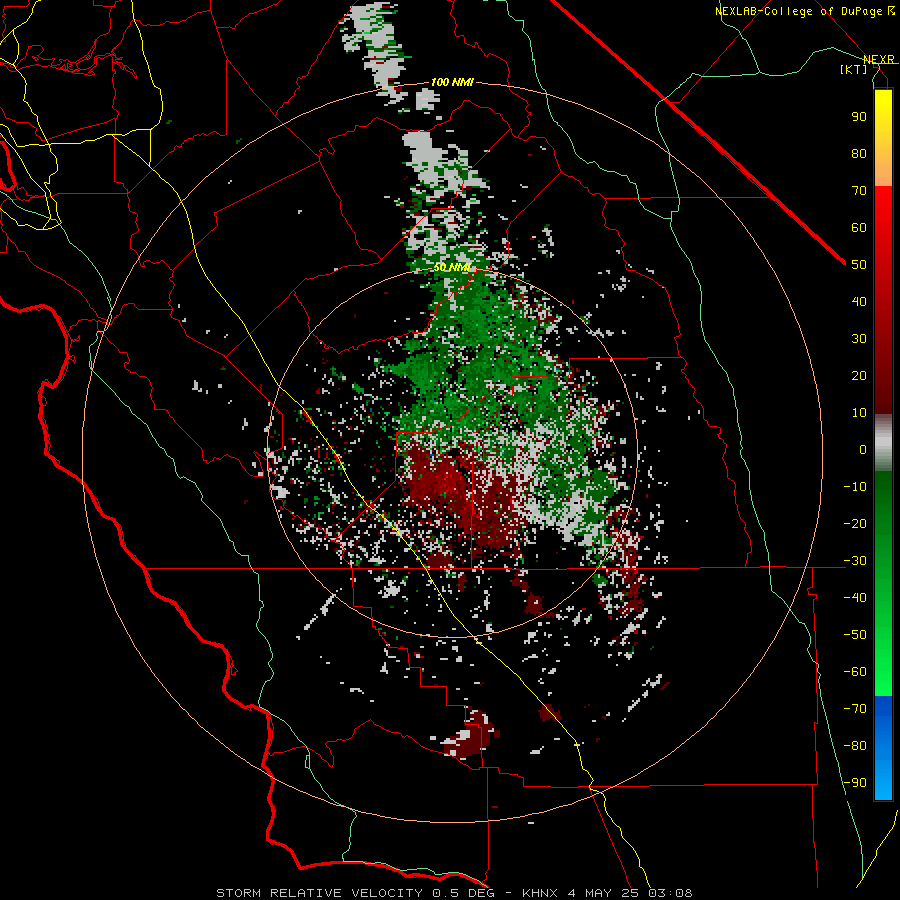Click the yellow-orange band of the color bar

(x=883, y=138)
